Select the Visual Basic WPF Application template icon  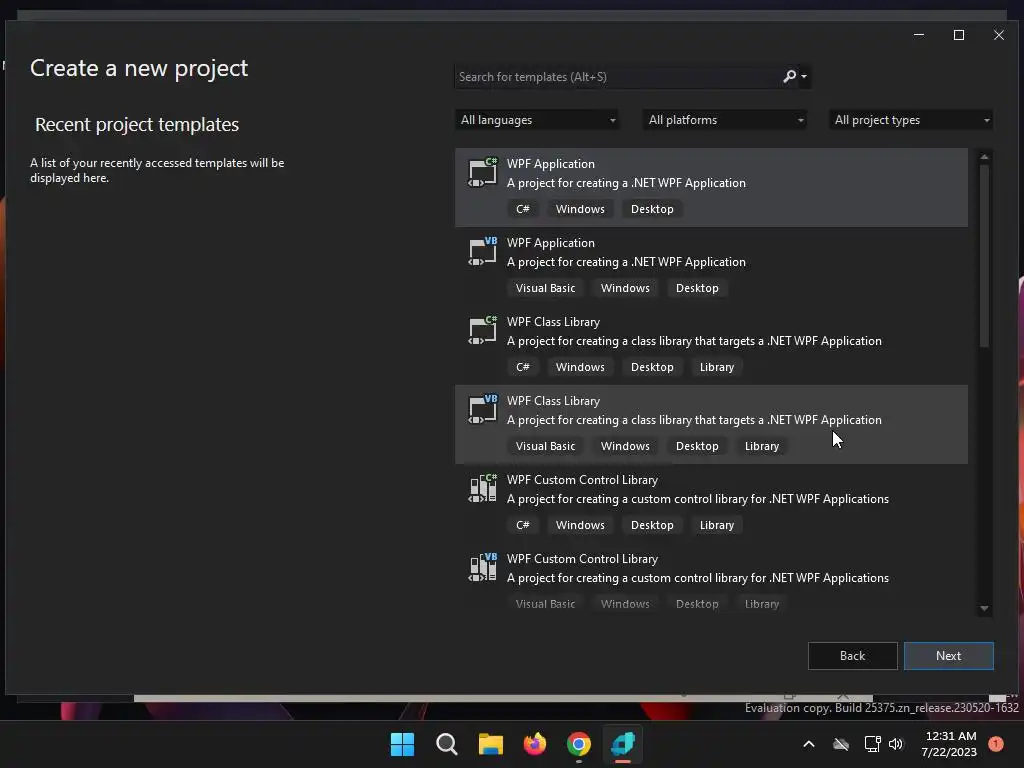coord(483,251)
